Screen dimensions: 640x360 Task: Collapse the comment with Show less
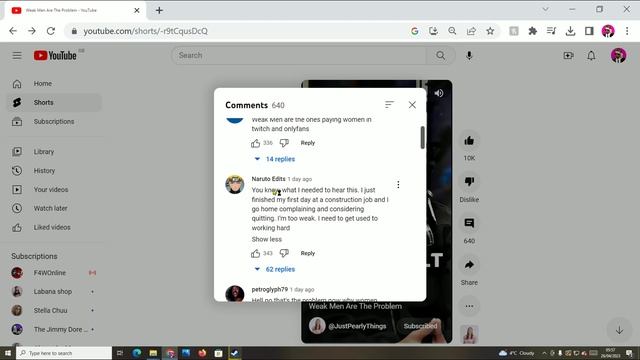click(267, 239)
